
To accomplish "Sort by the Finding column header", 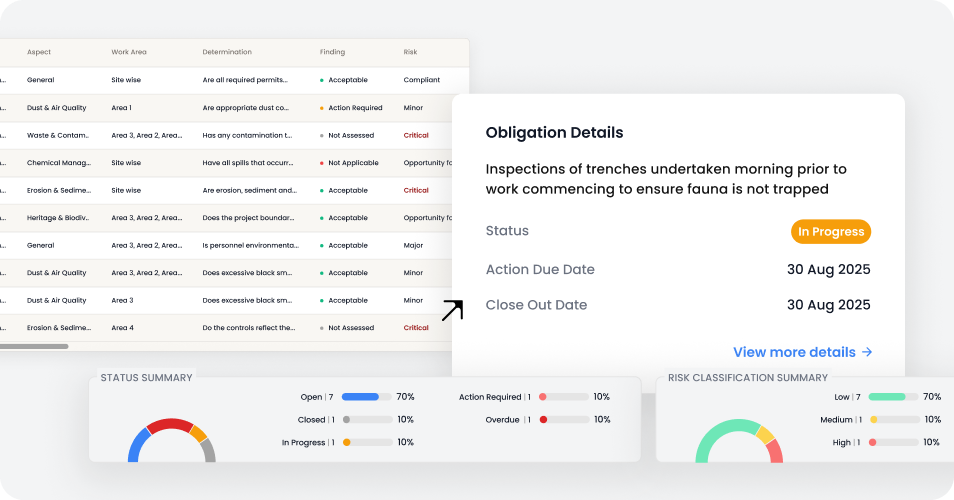I will coord(332,52).
